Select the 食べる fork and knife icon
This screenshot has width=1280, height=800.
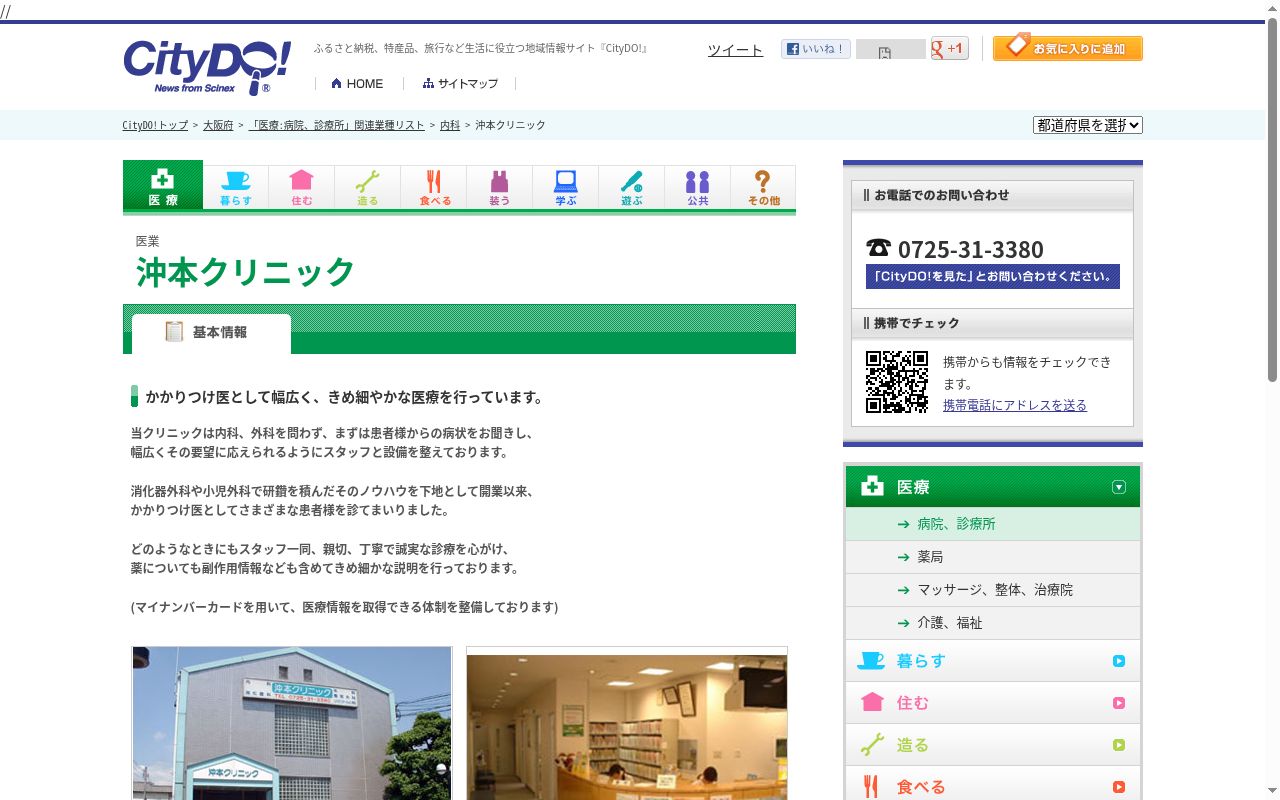[x=434, y=188]
